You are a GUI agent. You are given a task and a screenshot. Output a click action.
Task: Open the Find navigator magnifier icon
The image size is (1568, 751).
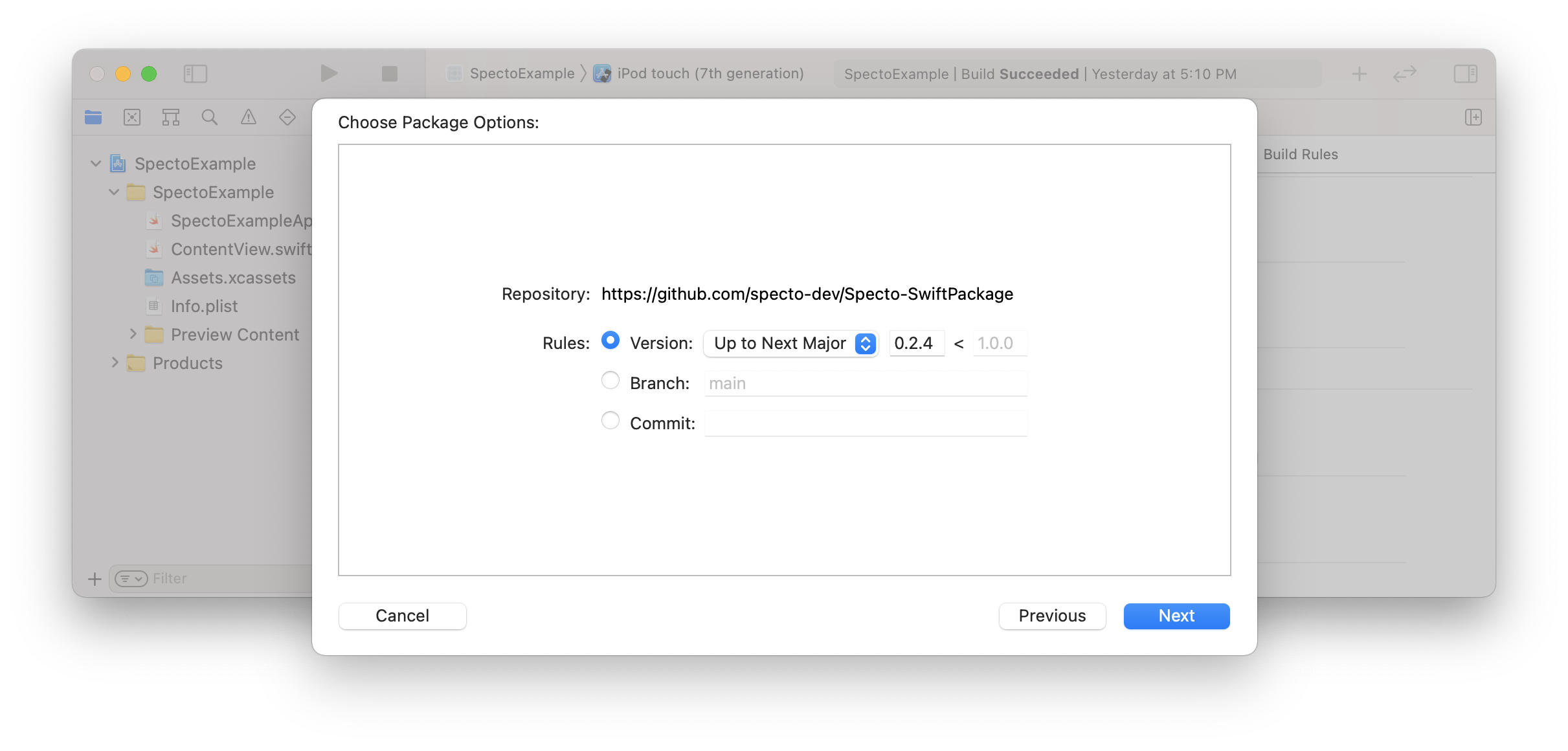pyautogui.click(x=210, y=117)
